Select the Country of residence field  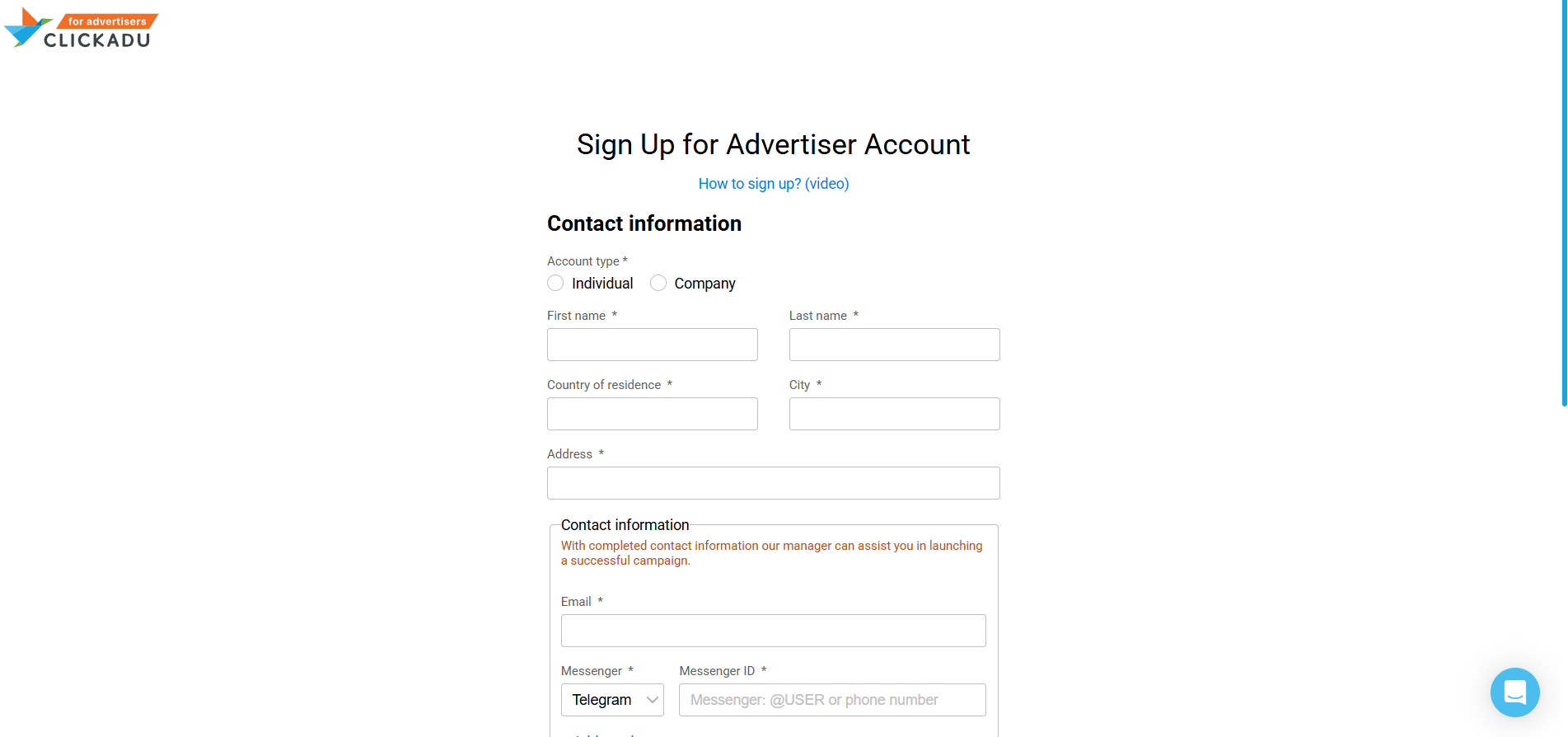pyautogui.click(x=652, y=414)
